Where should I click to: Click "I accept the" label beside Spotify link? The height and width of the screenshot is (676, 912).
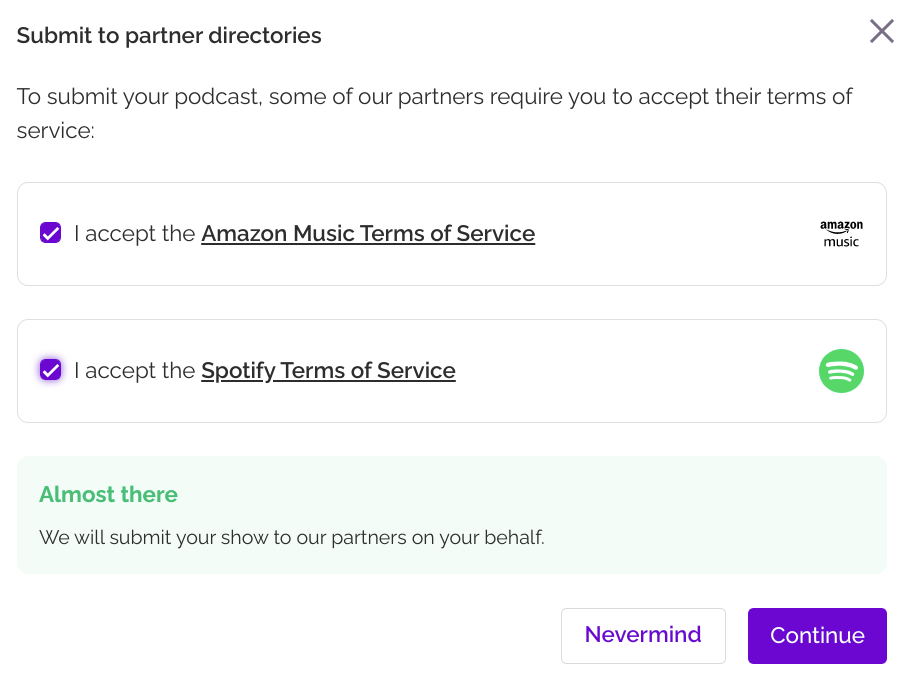click(134, 371)
